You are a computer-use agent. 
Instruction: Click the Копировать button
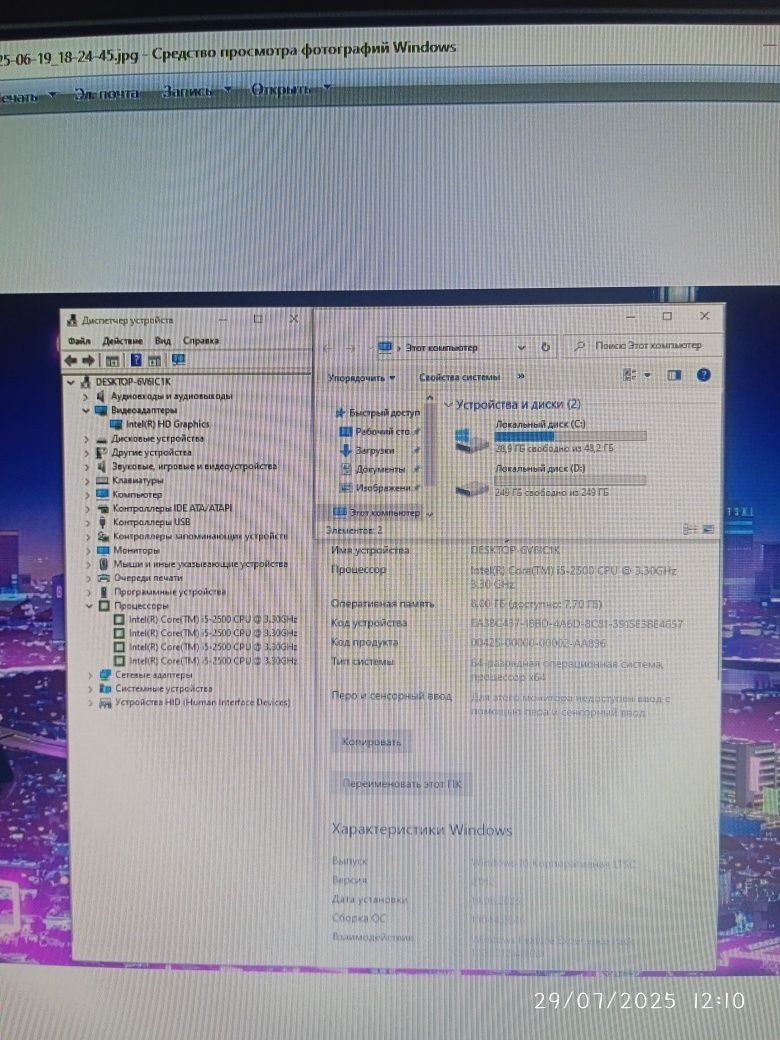[x=371, y=742]
